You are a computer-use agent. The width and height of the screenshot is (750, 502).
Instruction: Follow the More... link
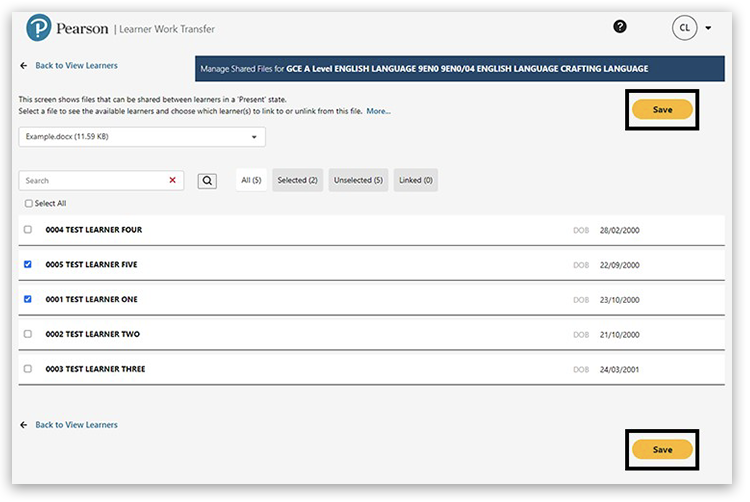[378, 111]
